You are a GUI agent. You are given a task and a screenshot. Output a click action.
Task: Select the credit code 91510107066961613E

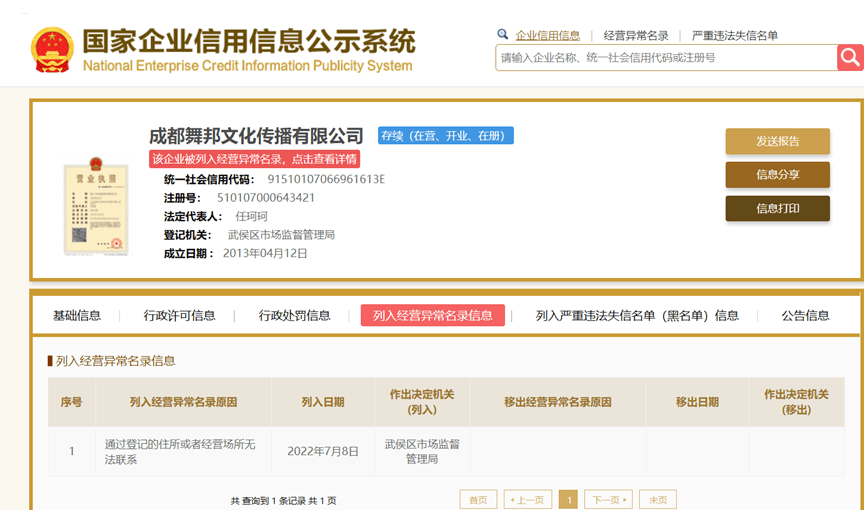(x=326, y=179)
